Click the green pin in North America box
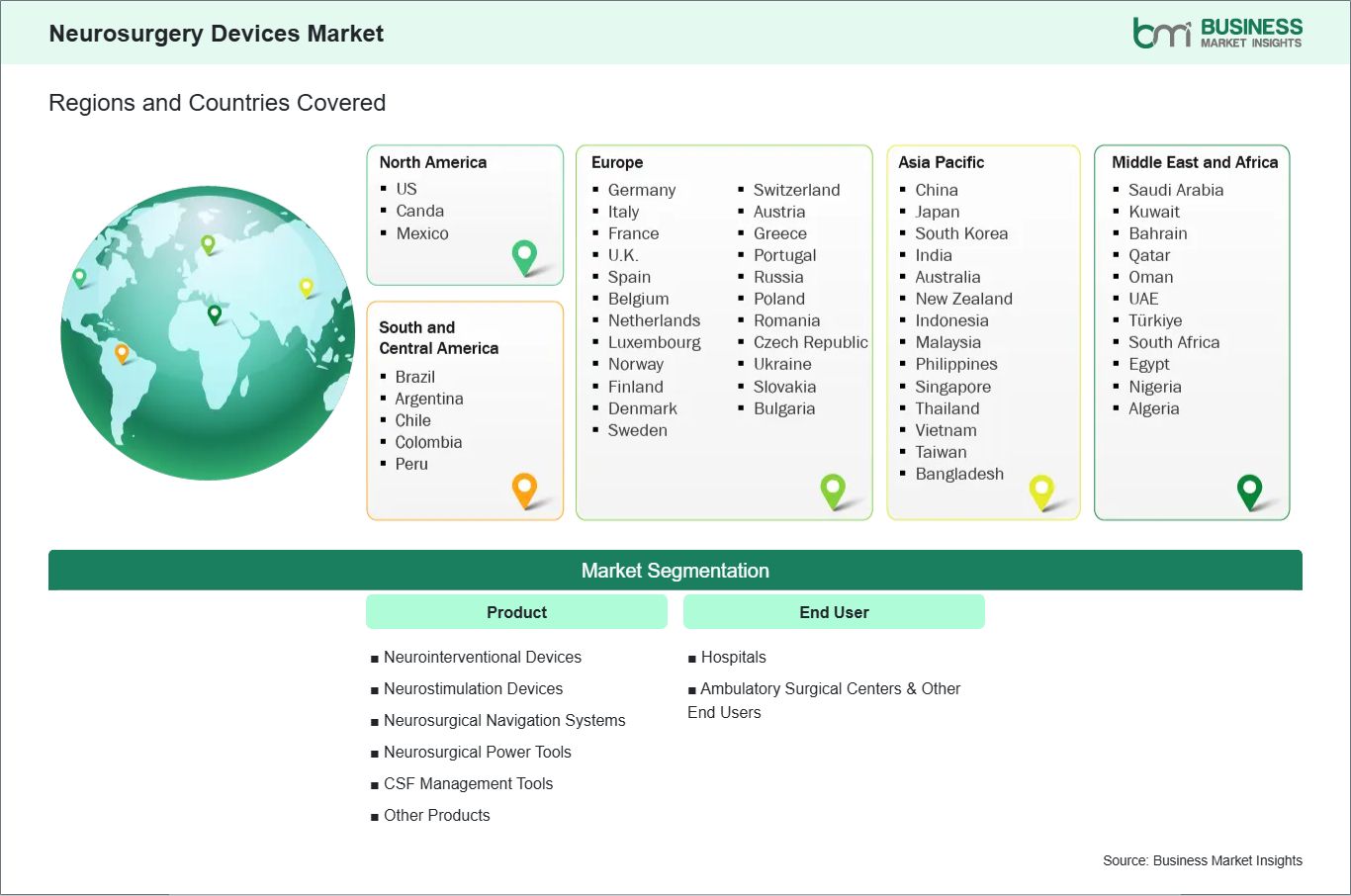Screen dimensions: 1351x896 [524, 256]
